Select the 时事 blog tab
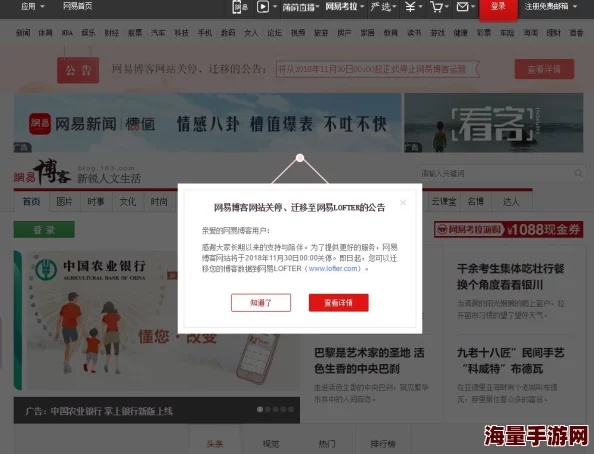The height and width of the screenshot is (454, 594). tap(96, 202)
